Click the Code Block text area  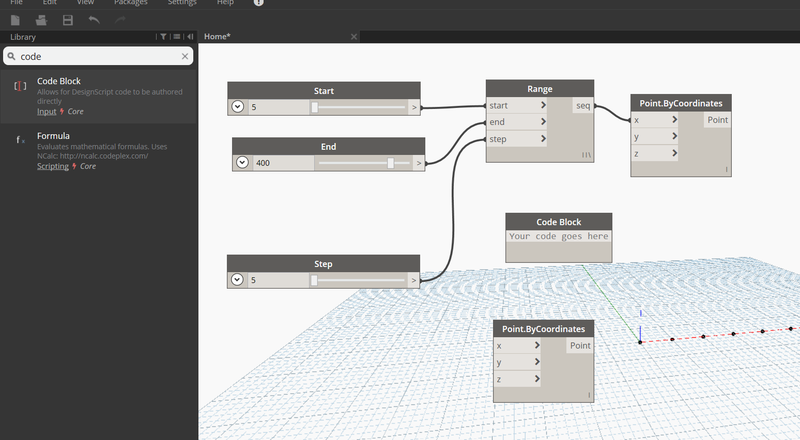(559, 236)
